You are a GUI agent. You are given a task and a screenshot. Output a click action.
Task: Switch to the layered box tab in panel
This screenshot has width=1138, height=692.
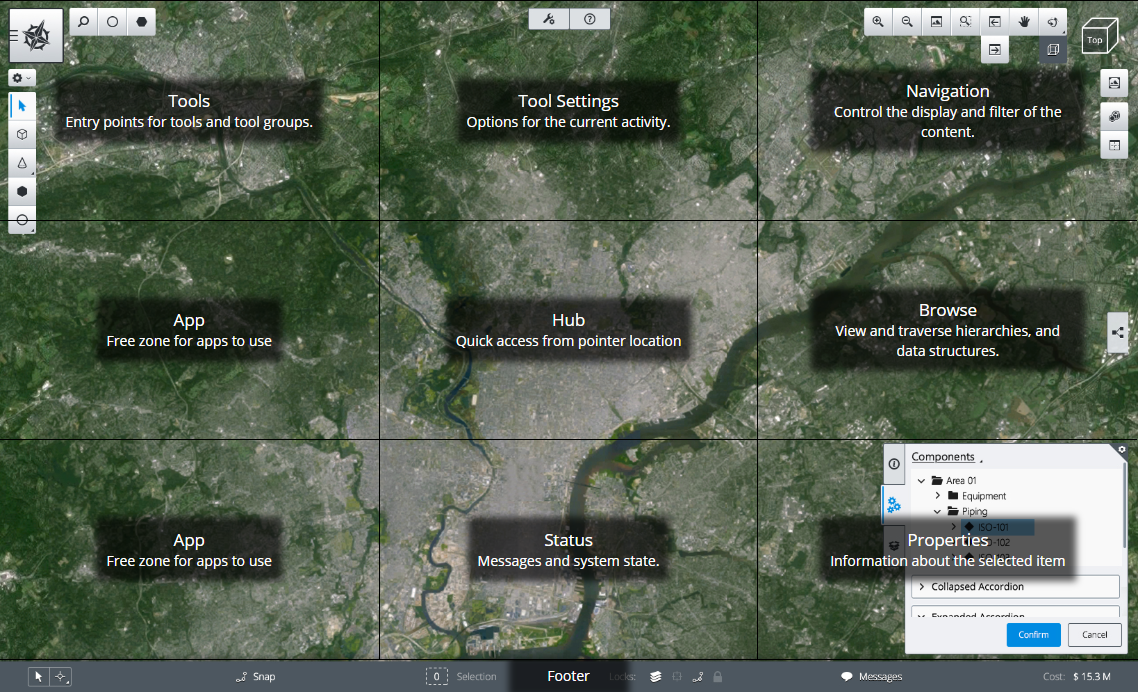point(894,545)
